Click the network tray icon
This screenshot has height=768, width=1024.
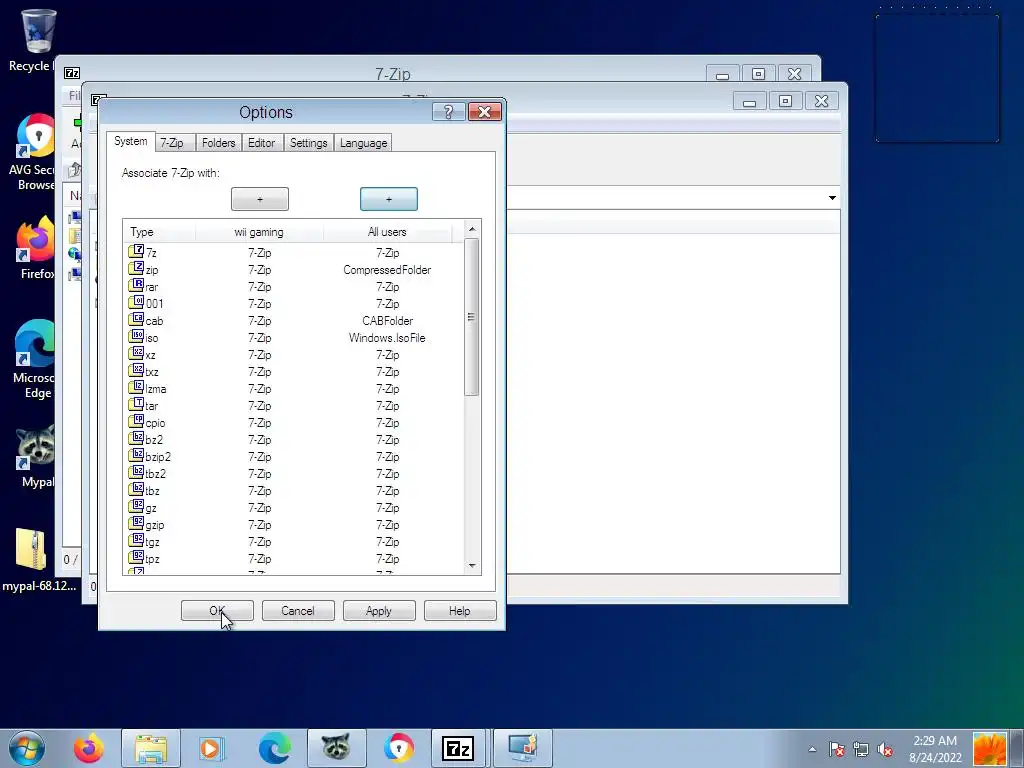click(861, 749)
